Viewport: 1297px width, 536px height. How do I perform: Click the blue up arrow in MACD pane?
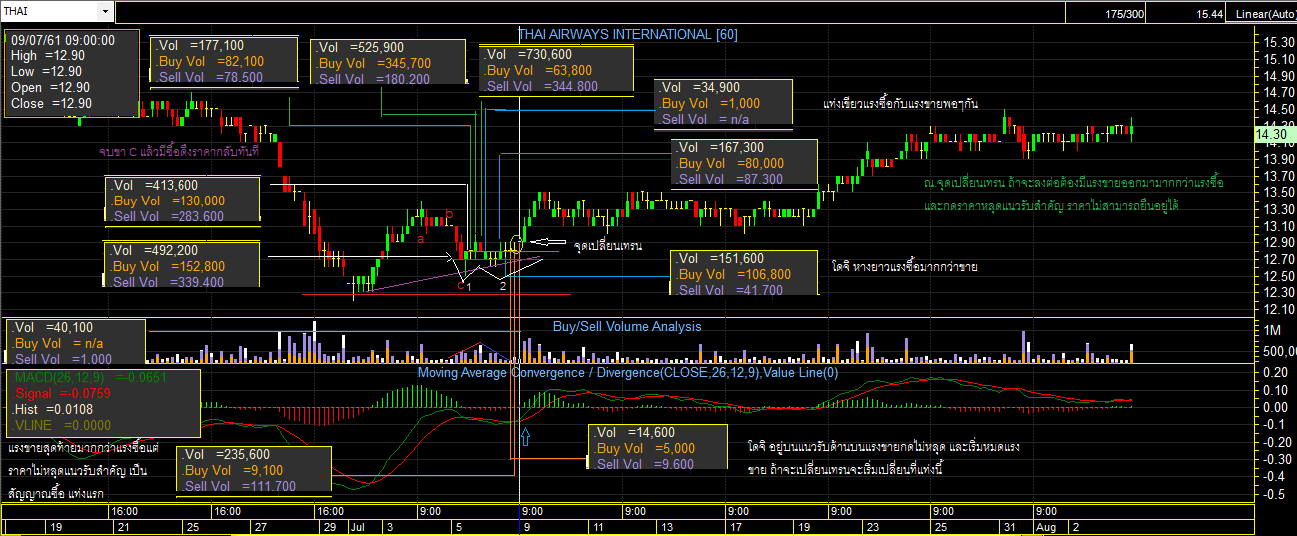point(526,435)
